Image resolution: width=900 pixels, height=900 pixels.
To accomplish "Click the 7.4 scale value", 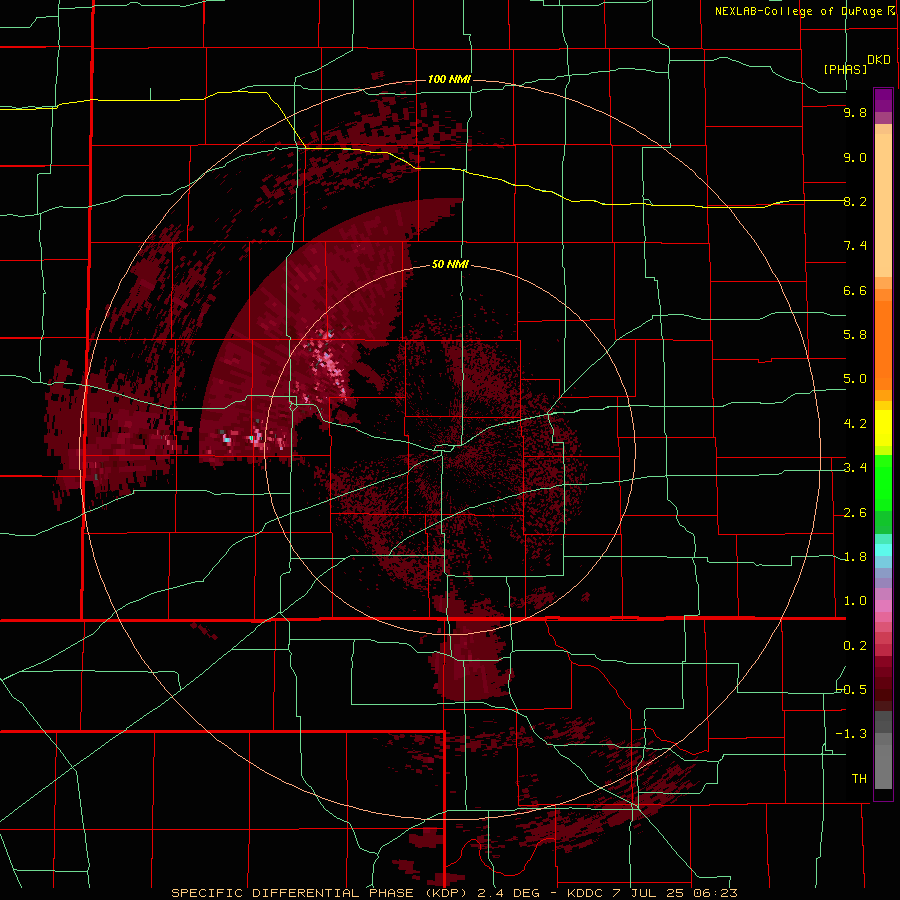I will [855, 246].
